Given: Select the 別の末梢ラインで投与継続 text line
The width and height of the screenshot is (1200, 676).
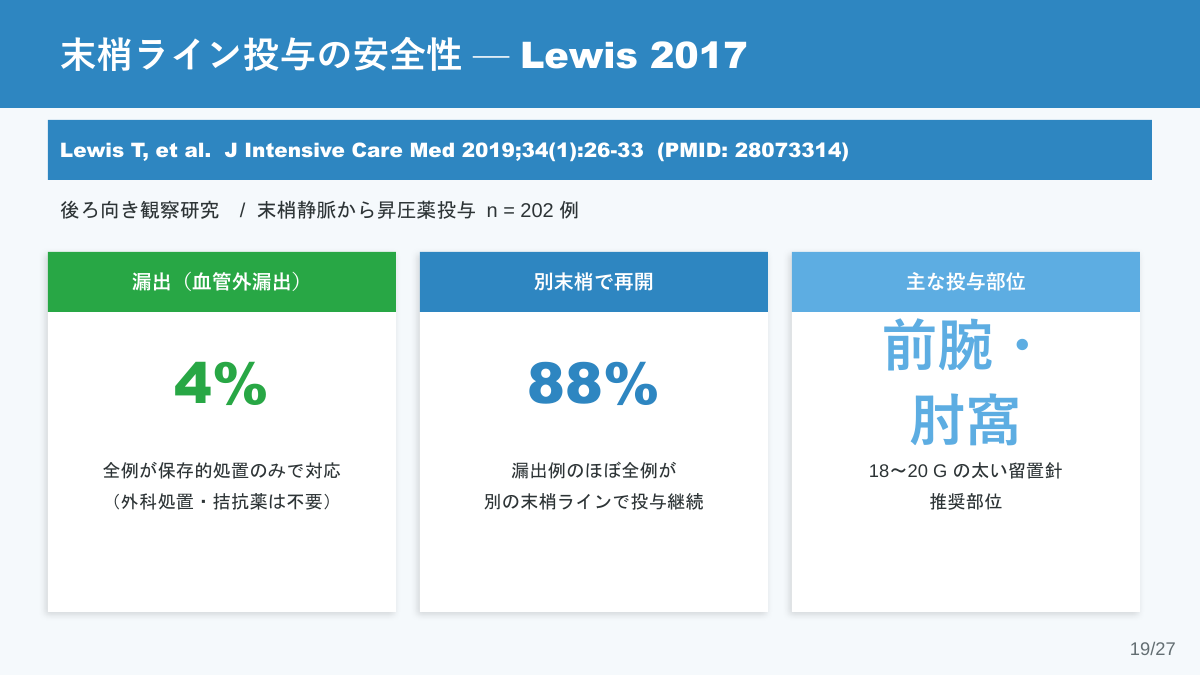Looking at the screenshot, I should [594, 502].
